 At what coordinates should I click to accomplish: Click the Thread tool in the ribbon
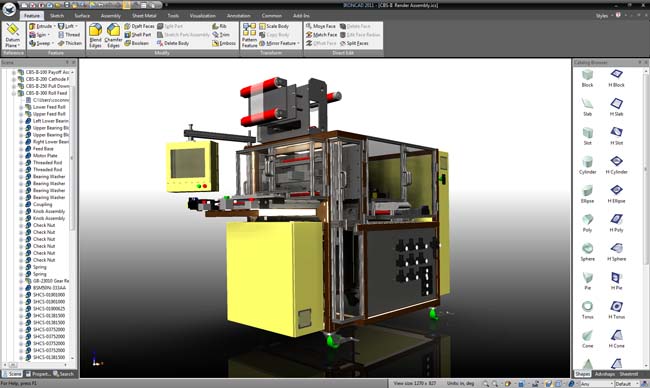69,35
